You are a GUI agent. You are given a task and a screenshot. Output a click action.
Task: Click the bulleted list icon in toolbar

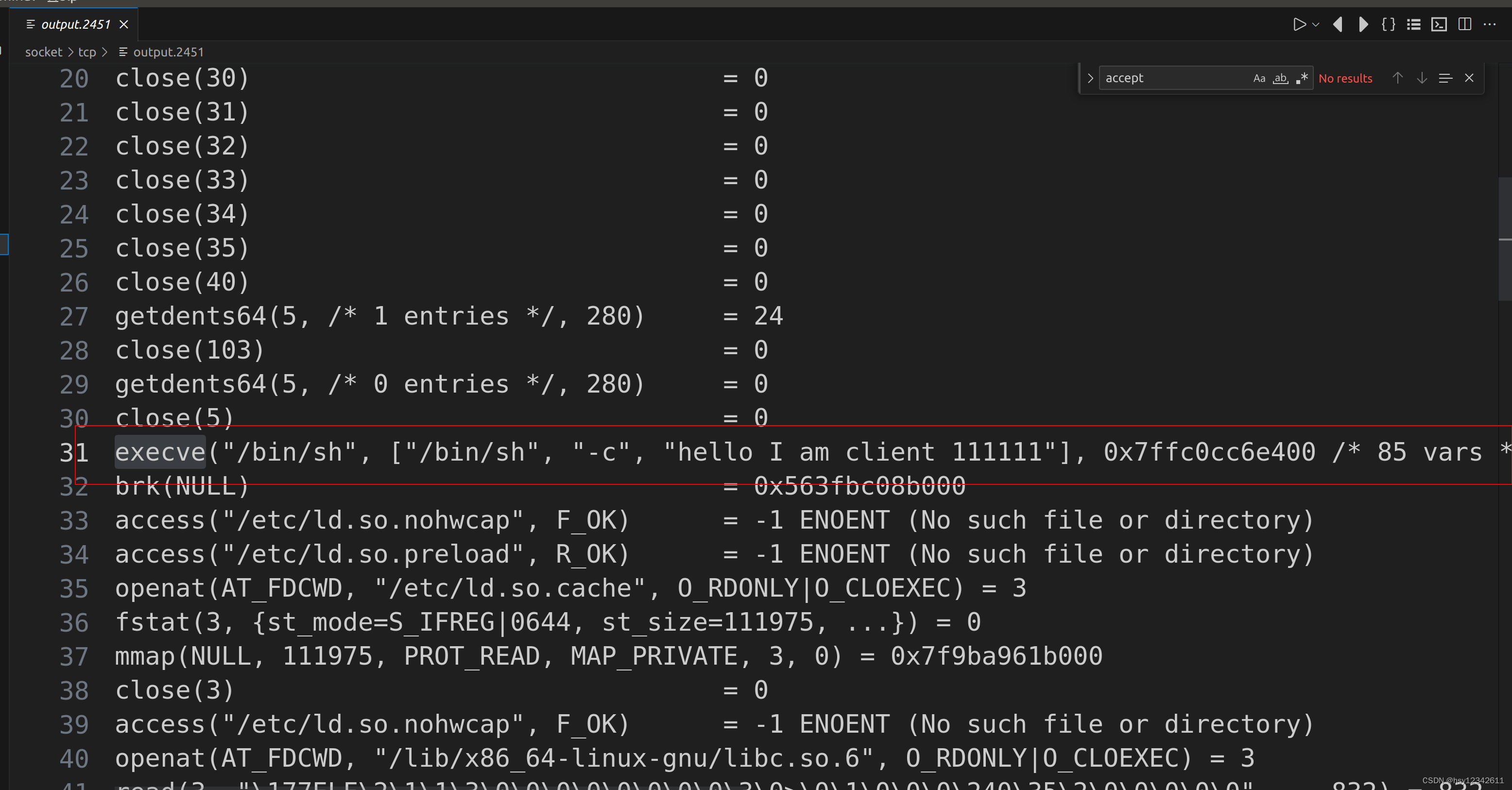tap(1413, 25)
